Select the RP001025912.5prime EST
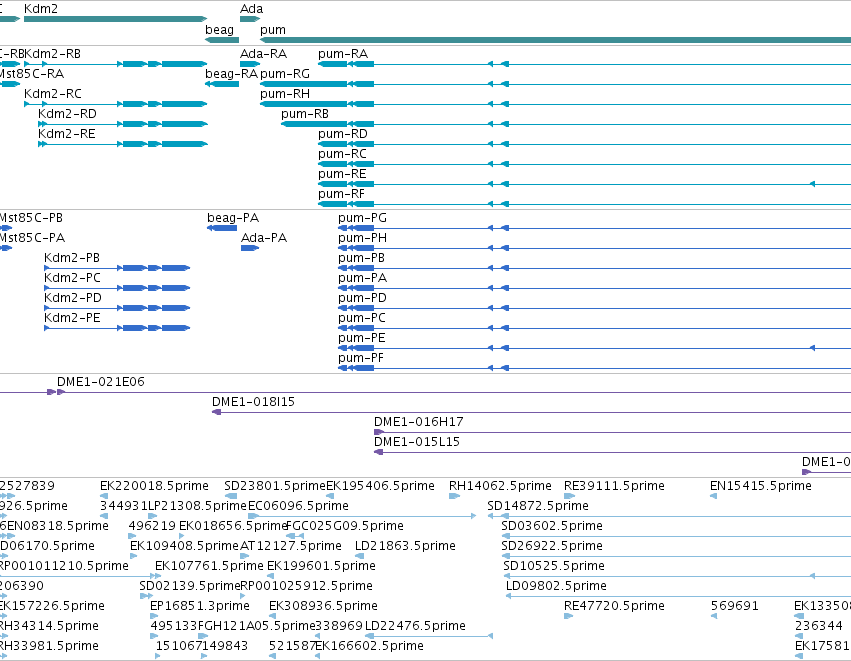 tap(307, 586)
